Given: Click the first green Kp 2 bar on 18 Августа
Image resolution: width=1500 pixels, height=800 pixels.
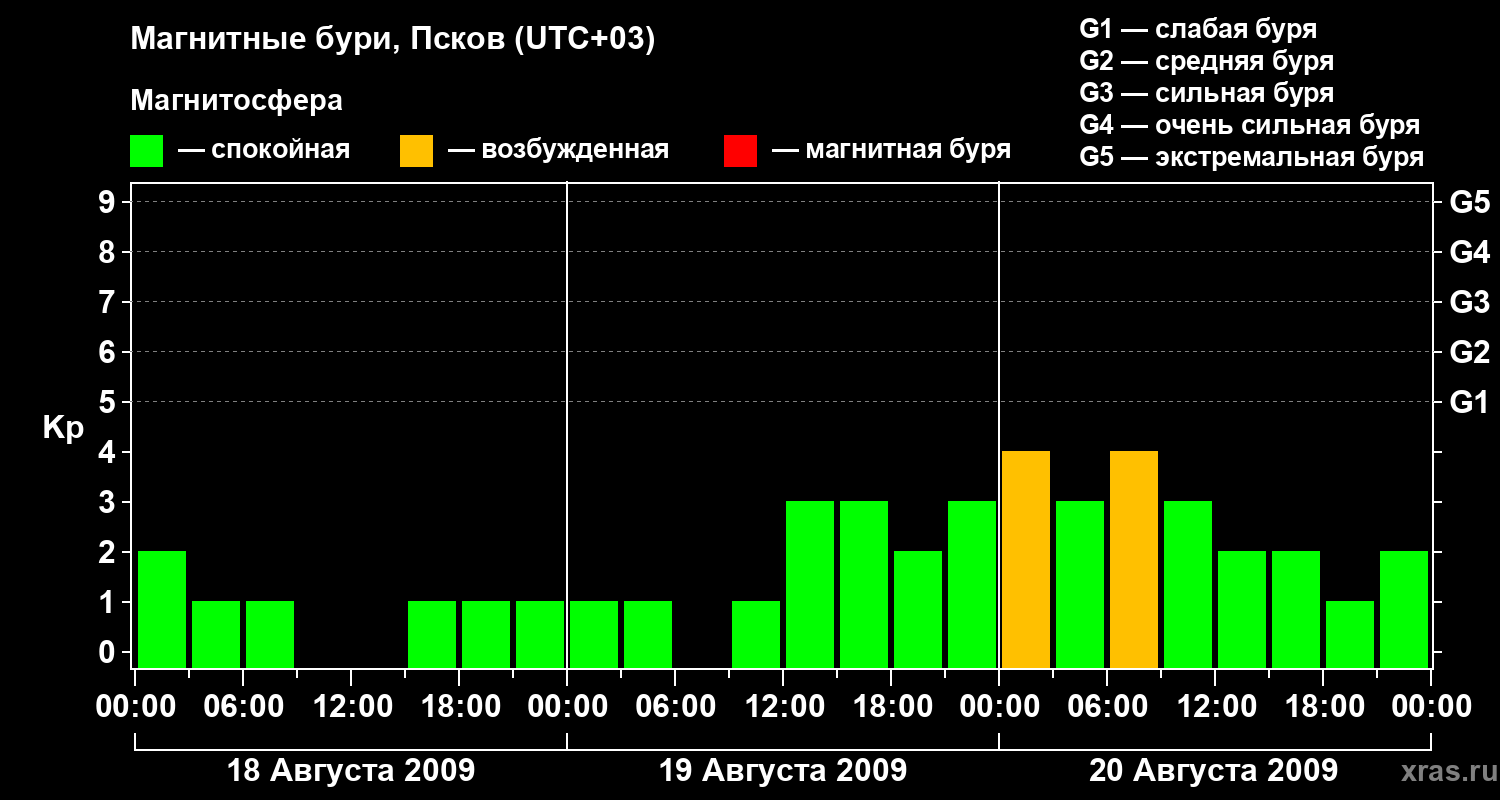Looking at the screenshot, I should pos(162,609).
